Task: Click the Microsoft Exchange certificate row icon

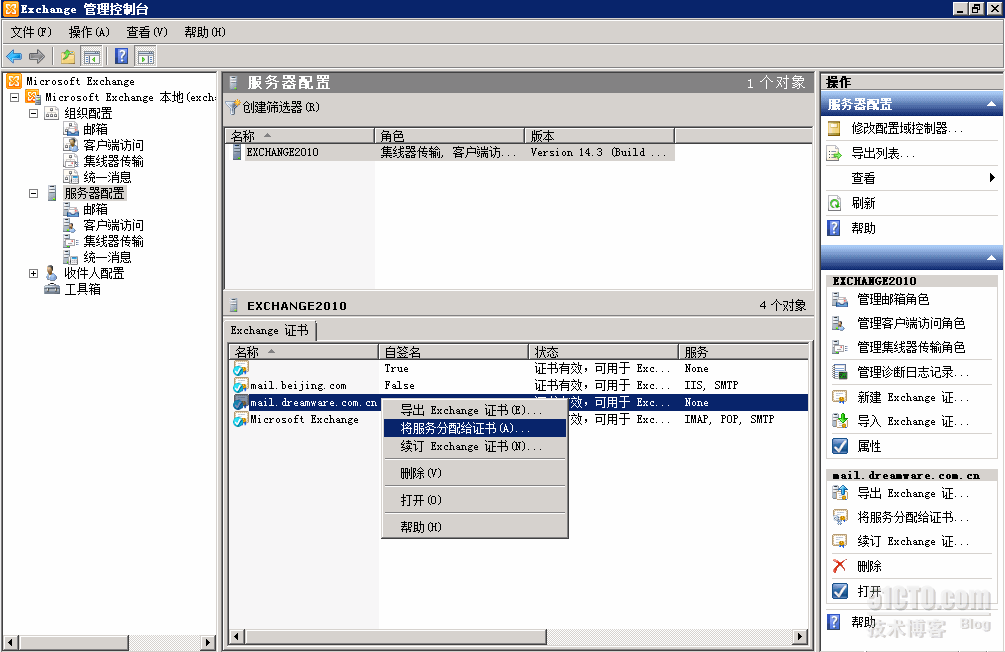Action: pos(240,419)
